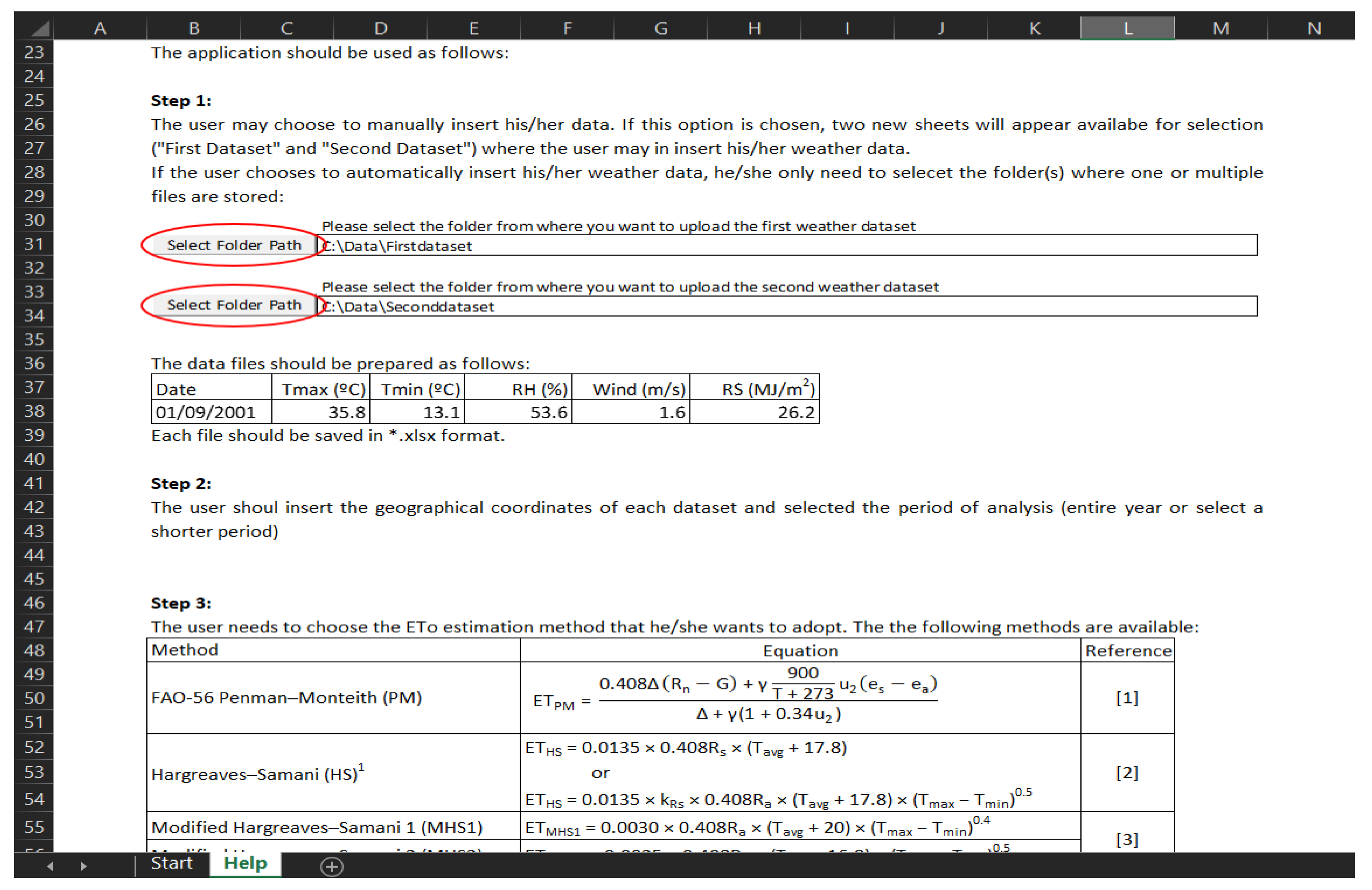Click the value cell 1.6
Image resolution: width=1372 pixels, height=890 pixels.
pos(631,412)
